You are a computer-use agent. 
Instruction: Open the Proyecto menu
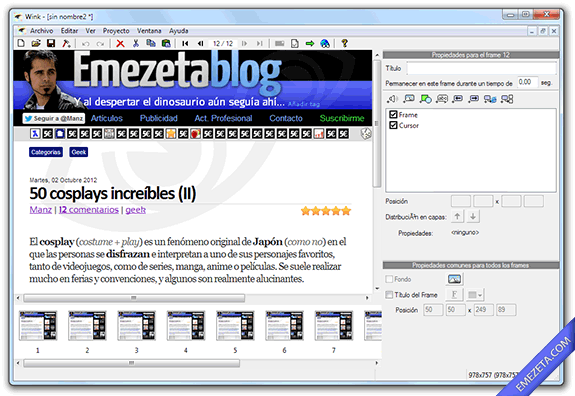pos(116,31)
